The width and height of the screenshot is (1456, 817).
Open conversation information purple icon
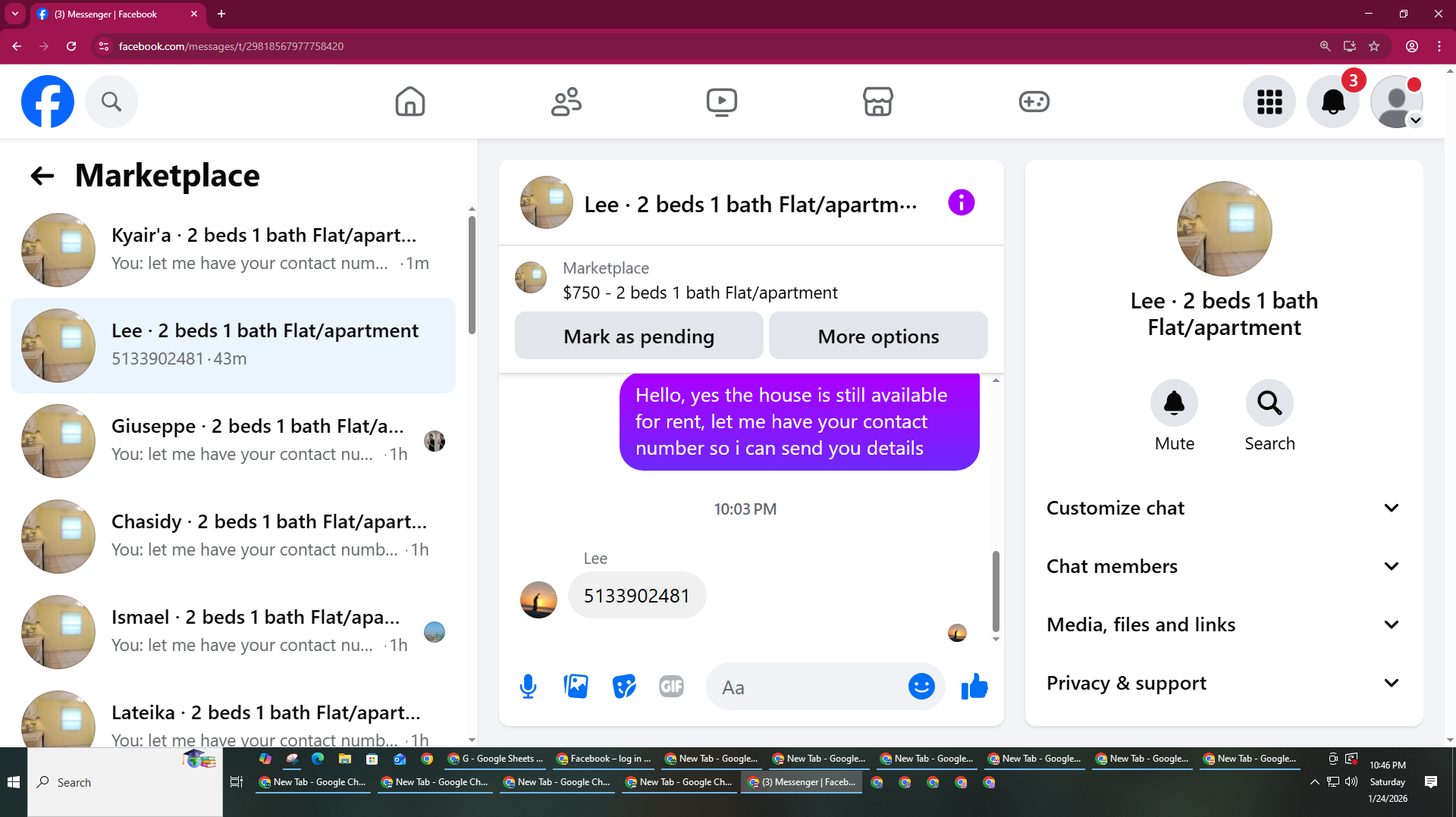961,202
